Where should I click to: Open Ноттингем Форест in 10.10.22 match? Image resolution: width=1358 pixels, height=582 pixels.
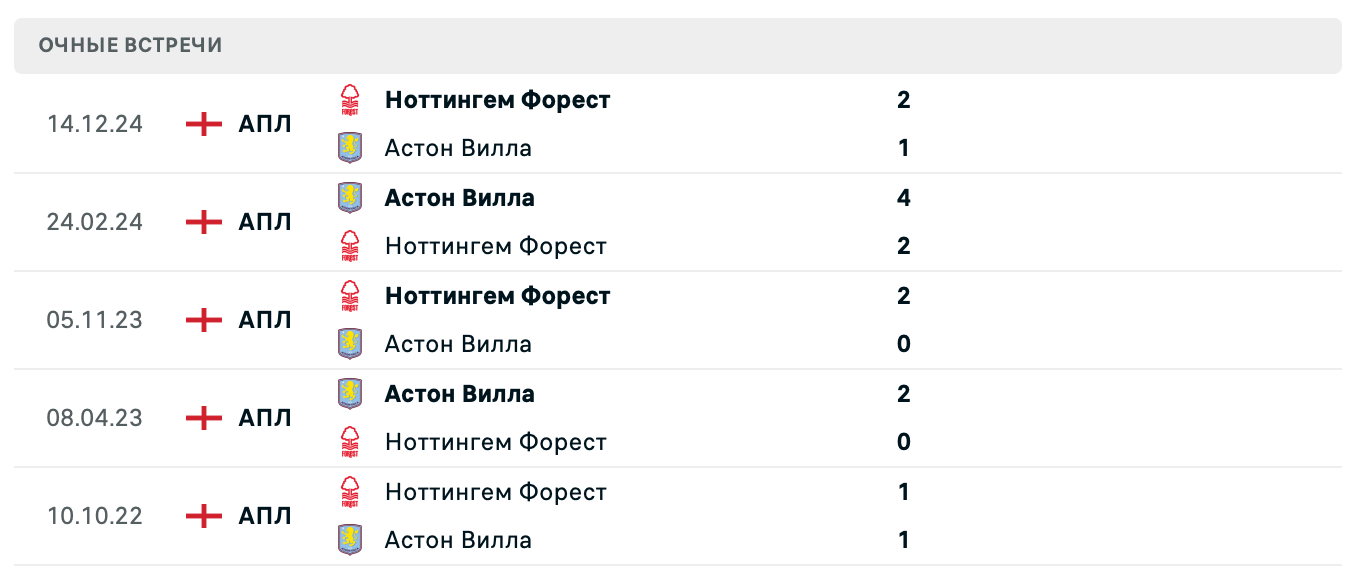pos(495,492)
